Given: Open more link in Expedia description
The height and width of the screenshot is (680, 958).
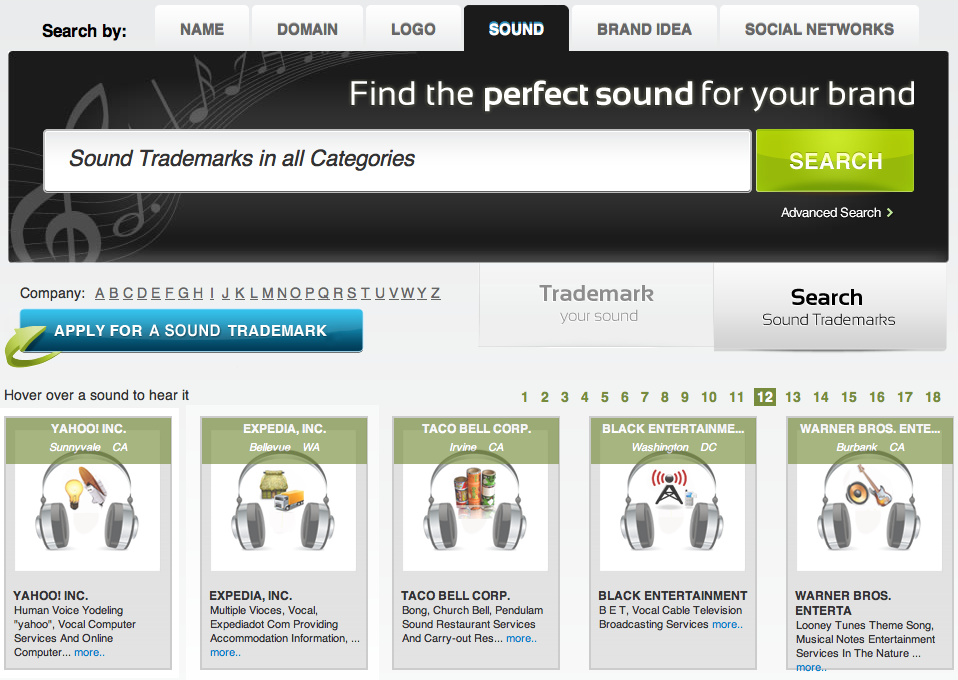Looking at the screenshot, I should [225, 653].
